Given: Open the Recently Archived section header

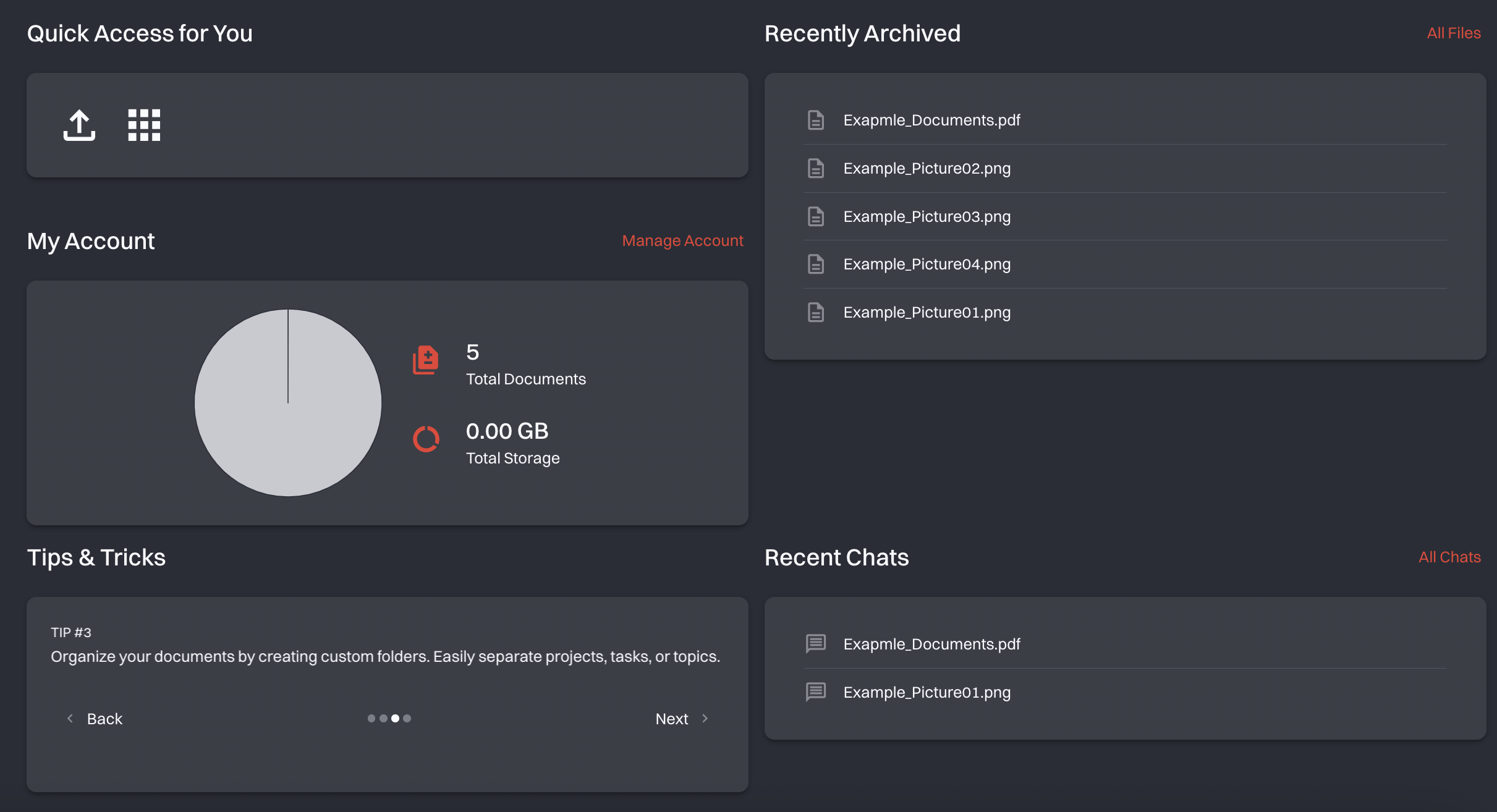Looking at the screenshot, I should click(x=862, y=33).
